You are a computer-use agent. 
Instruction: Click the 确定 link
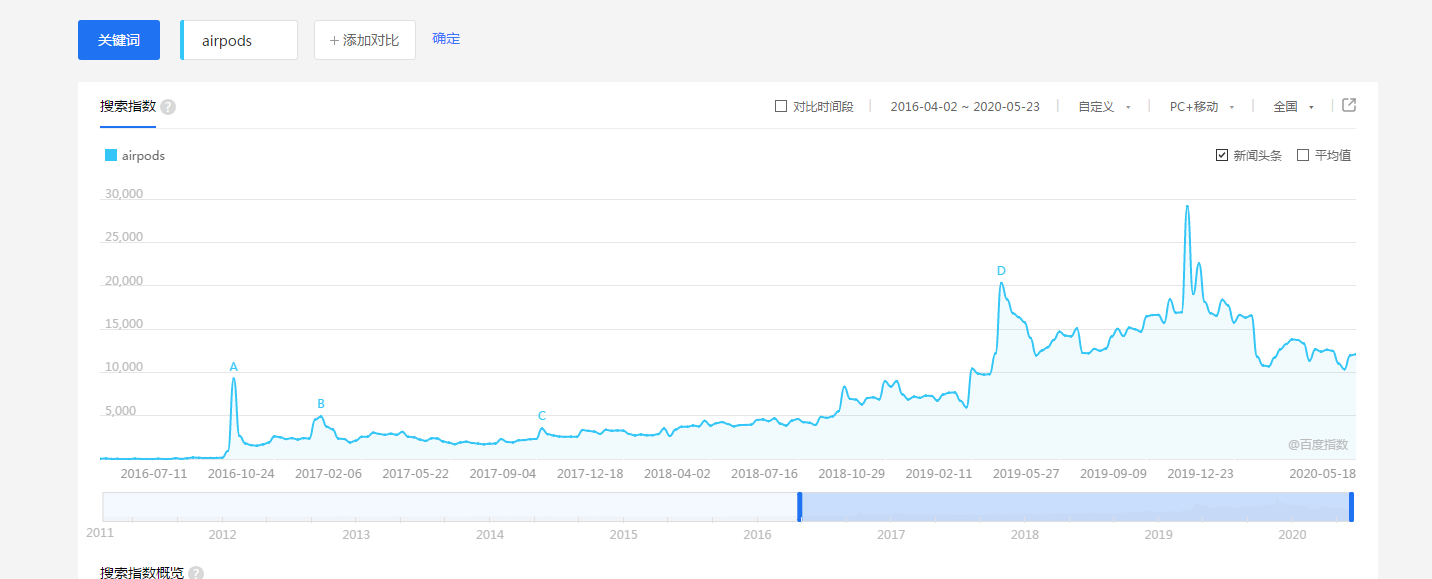pyautogui.click(x=446, y=39)
